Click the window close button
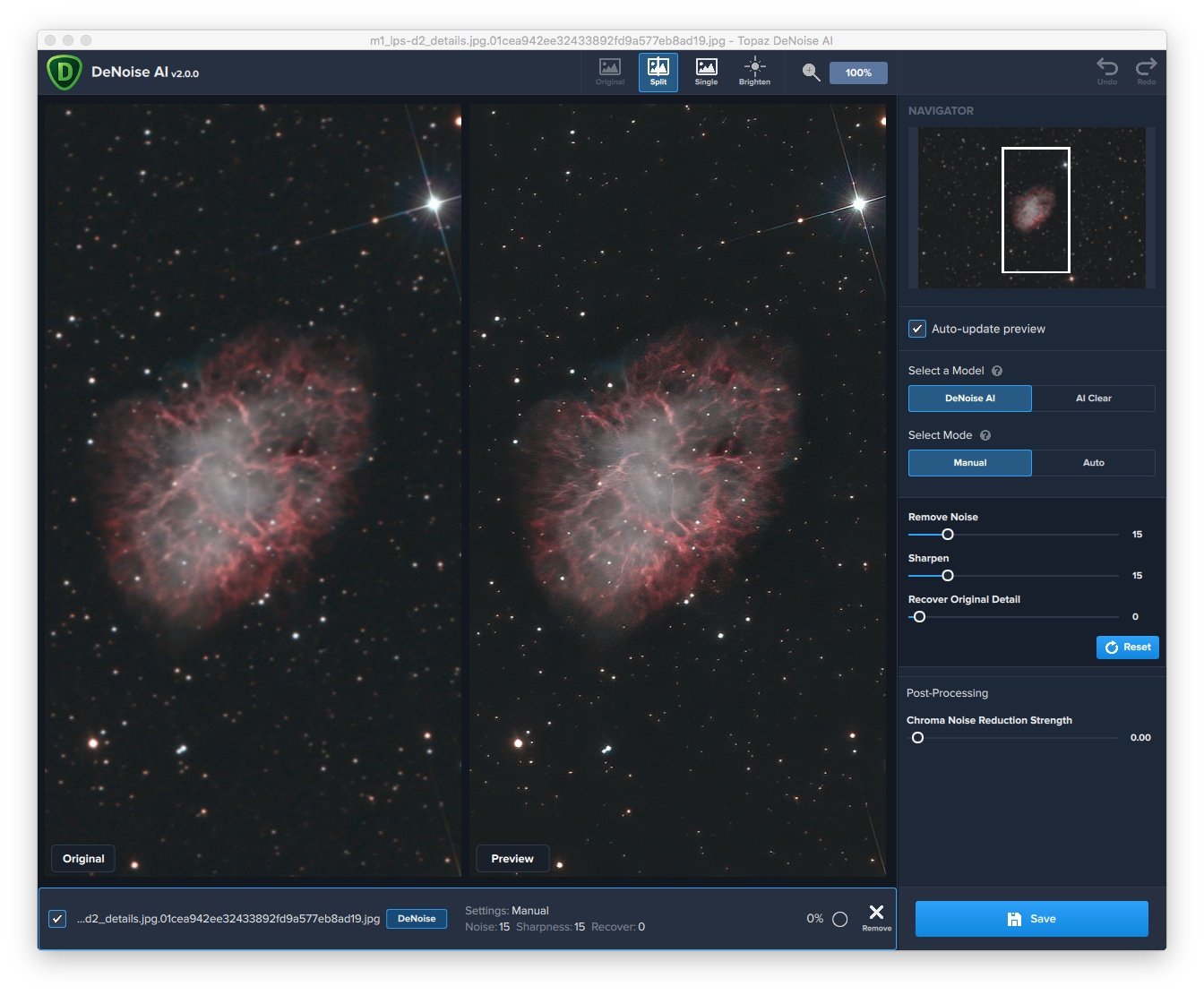 point(50,40)
